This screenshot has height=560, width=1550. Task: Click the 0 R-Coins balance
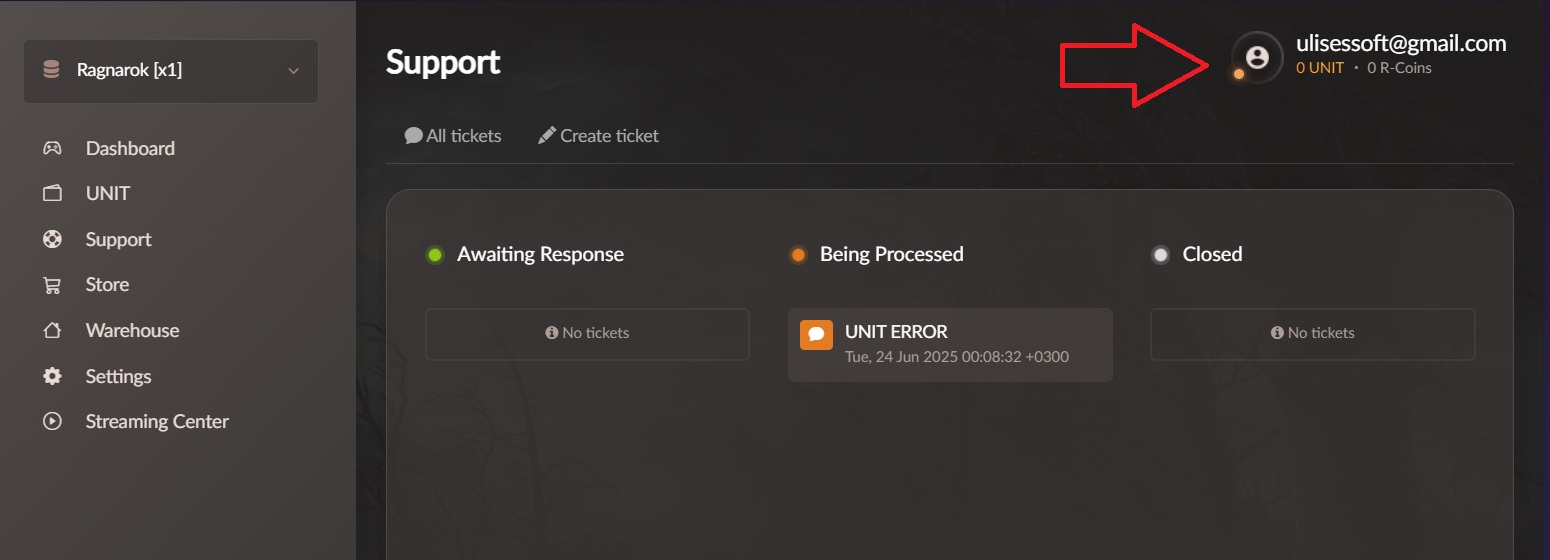(x=1399, y=68)
